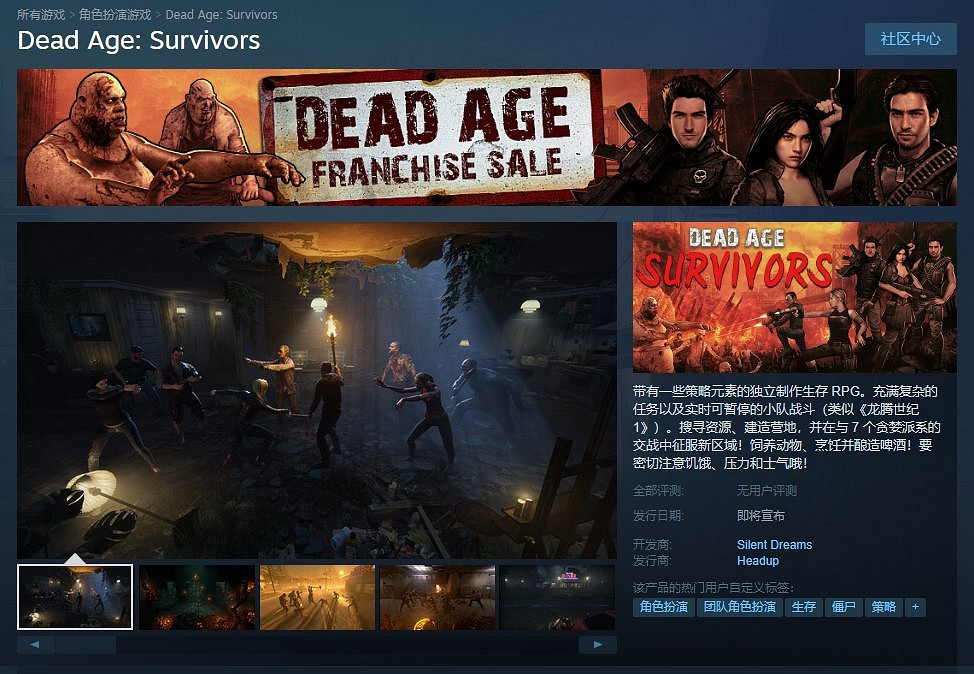Visit the Headup publisher page
Viewport: 974px width, 674px height.
[x=757, y=561]
